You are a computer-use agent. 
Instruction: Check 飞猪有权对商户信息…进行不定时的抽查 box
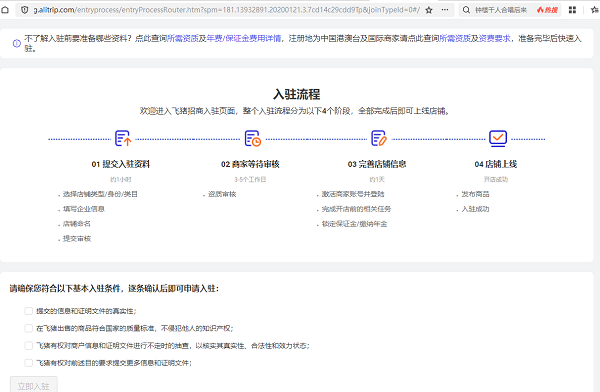pyautogui.click(x=28, y=345)
